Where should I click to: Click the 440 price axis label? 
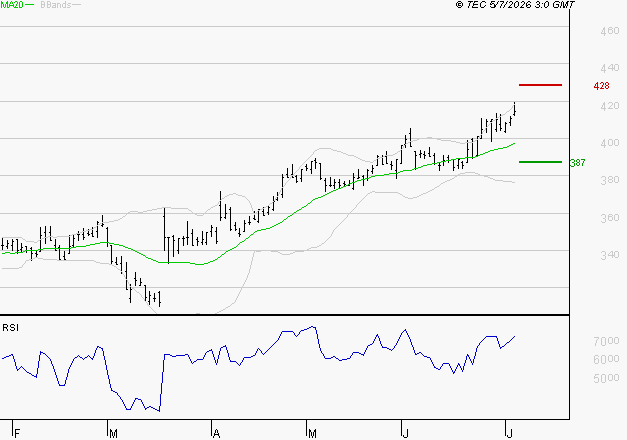click(610, 68)
